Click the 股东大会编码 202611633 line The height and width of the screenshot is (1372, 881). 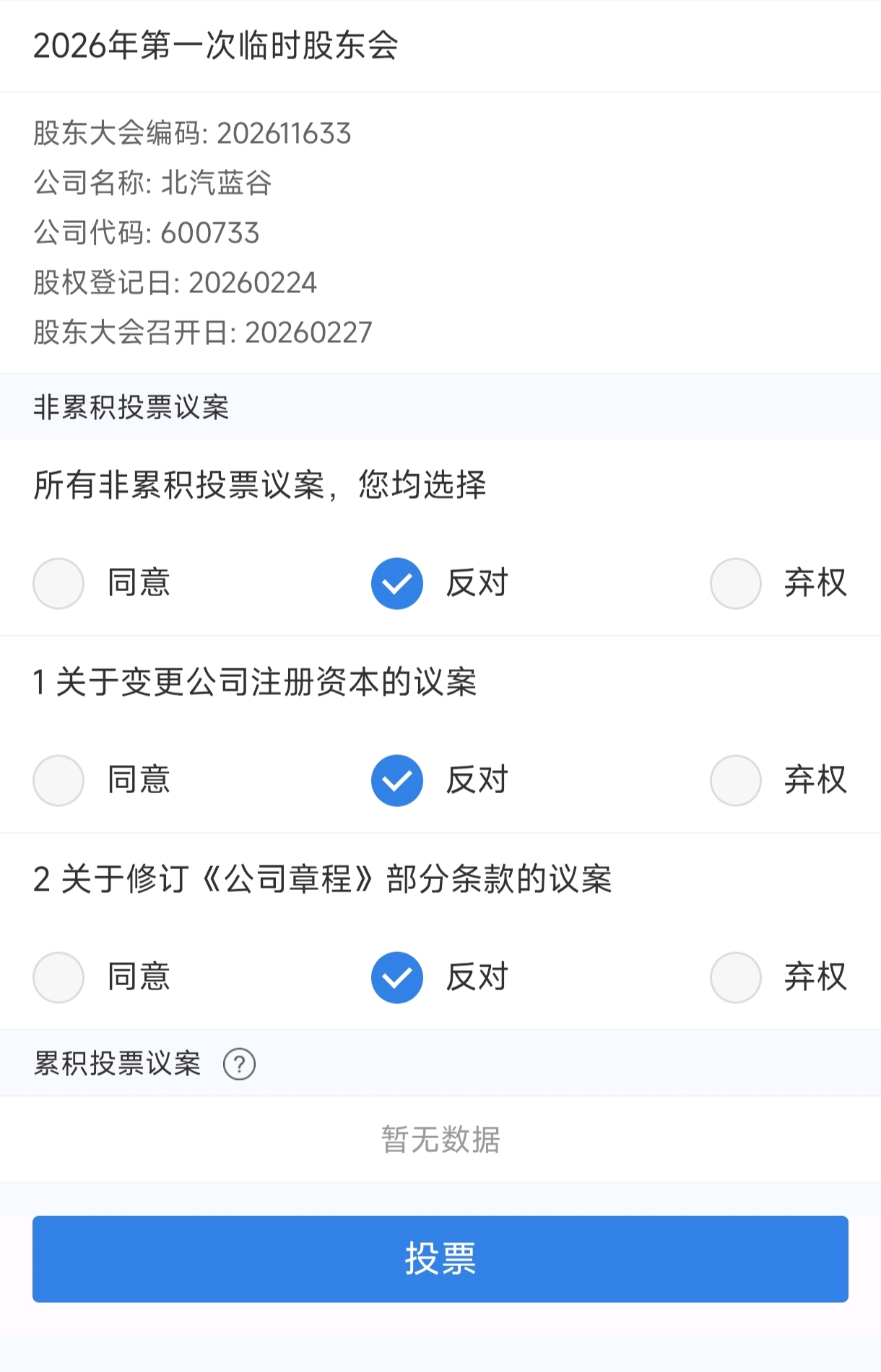click(192, 134)
